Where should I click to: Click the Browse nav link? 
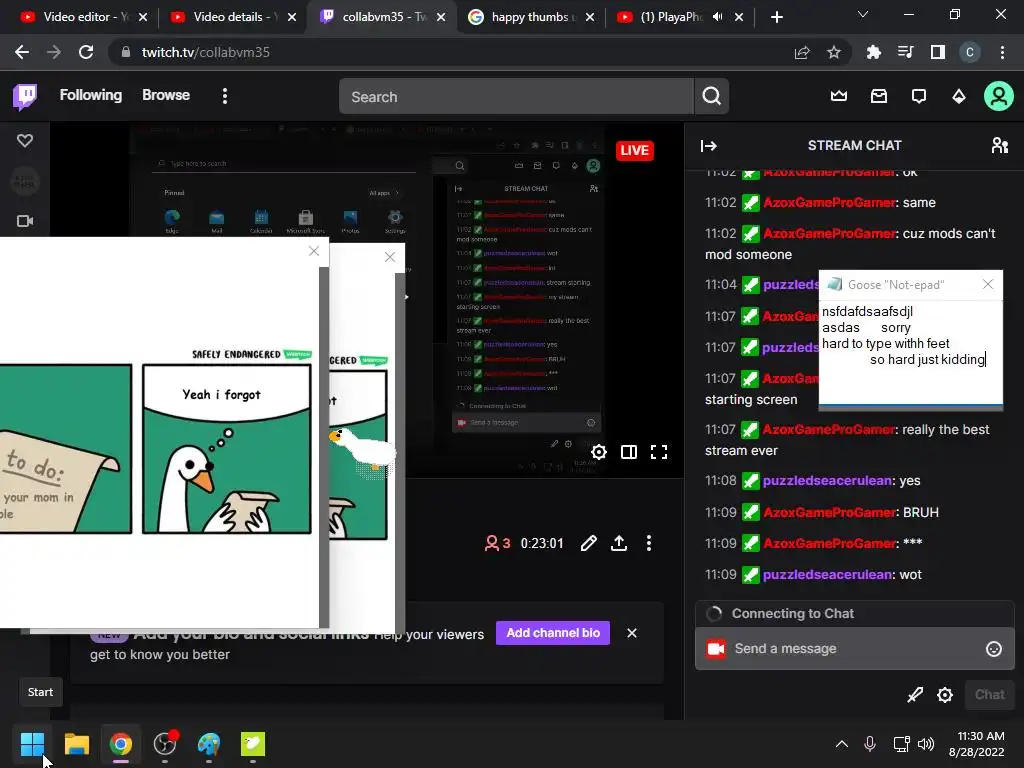(x=166, y=95)
